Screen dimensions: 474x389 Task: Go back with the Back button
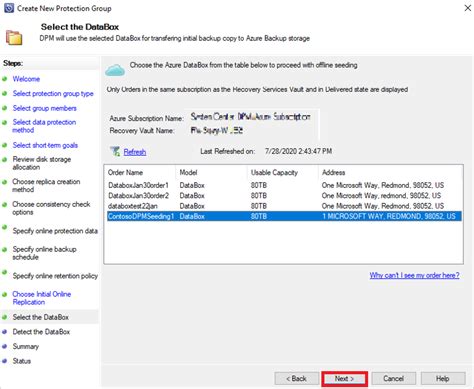point(296,379)
